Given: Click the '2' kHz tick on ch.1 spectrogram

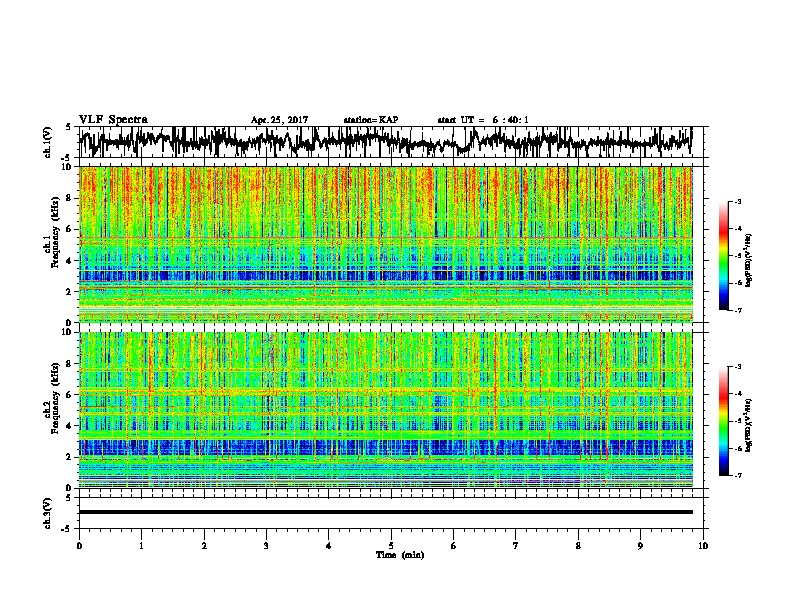Looking at the screenshot, I should (70, 292).
